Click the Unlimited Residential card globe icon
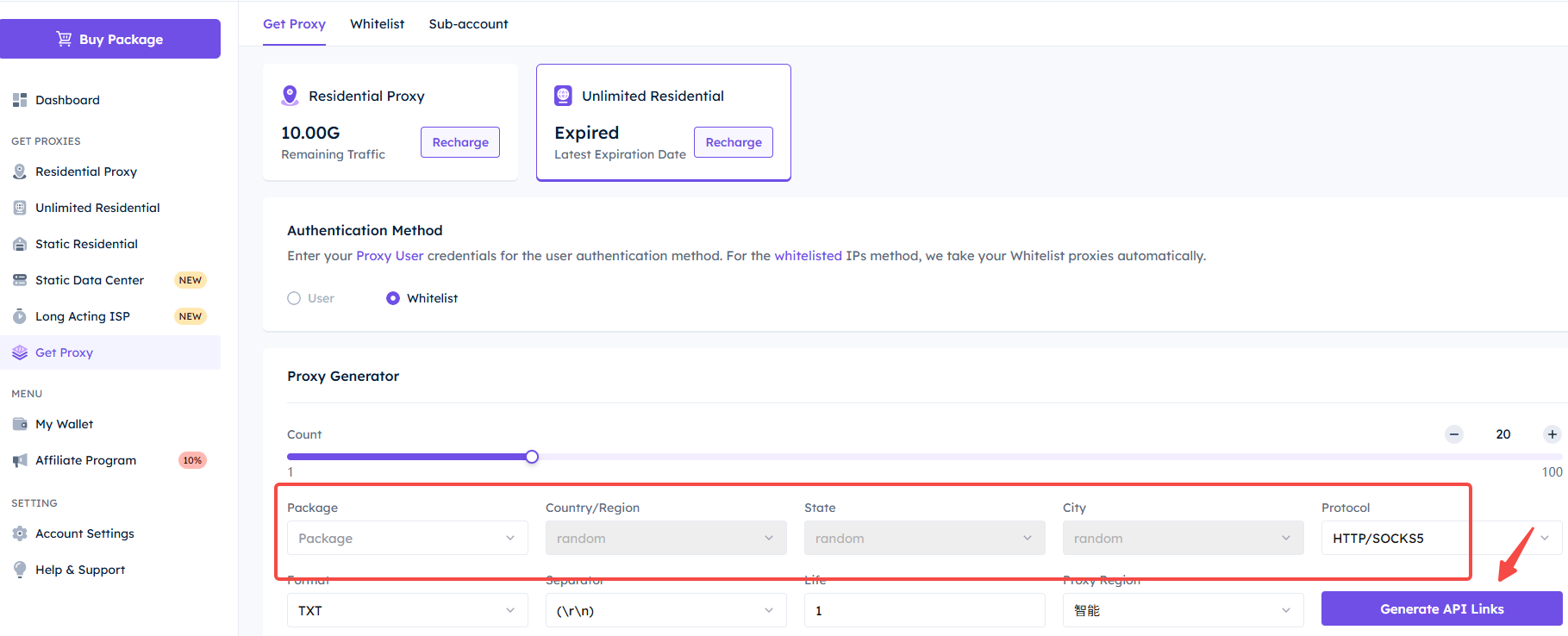Screen dimensions: 1568x636 [x=563, y=96]
